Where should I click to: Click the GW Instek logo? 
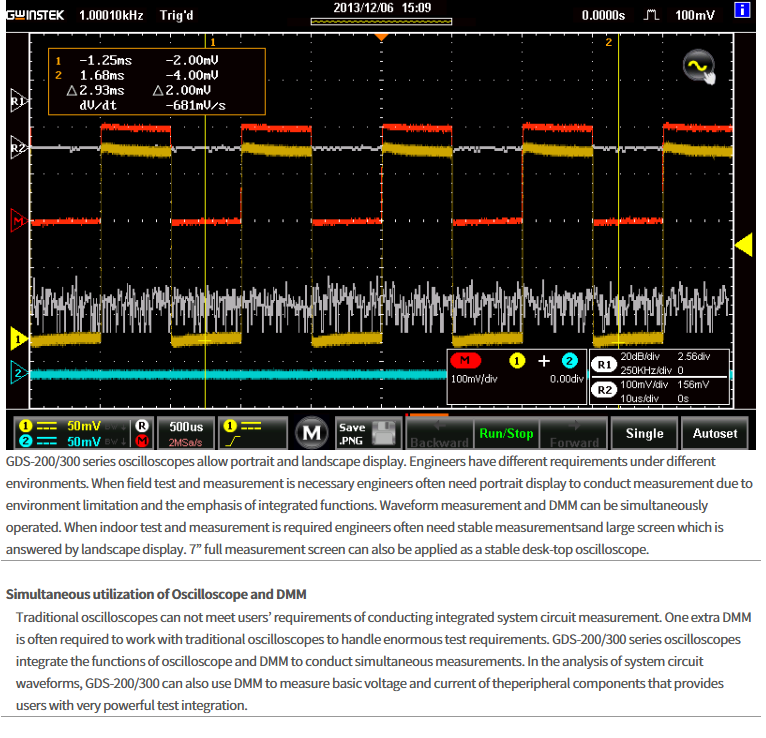[35, 16]
